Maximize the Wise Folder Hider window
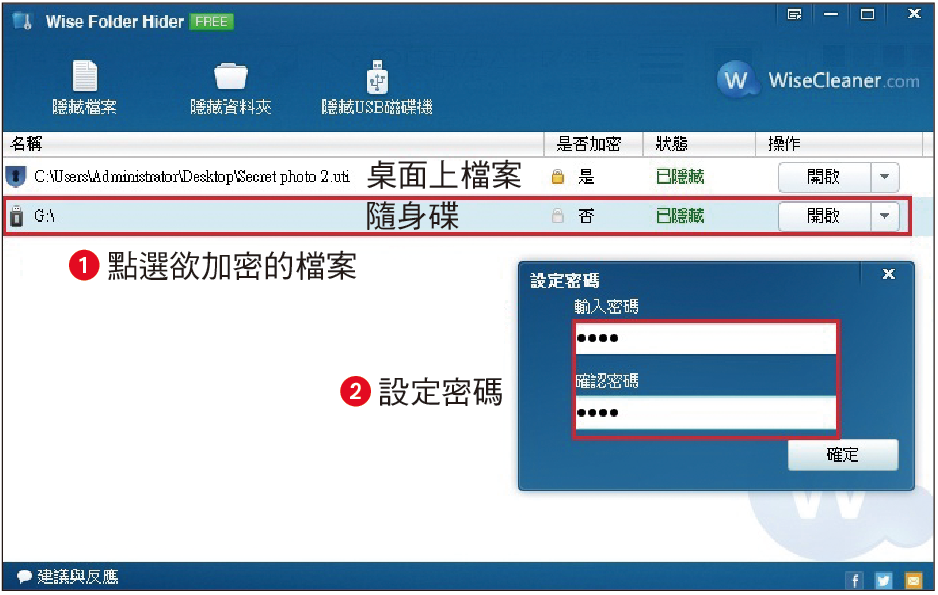Image resolution: width=938 pixels, height=595 pixels. [867, 14]
